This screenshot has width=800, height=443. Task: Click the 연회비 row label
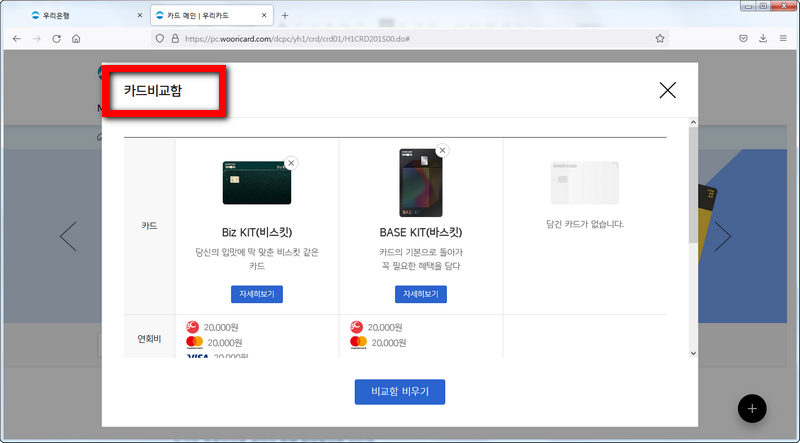[149, 338]
